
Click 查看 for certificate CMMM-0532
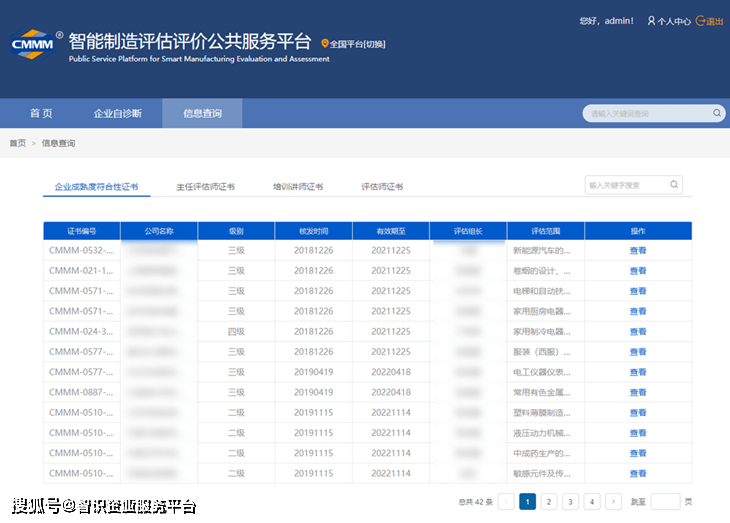[638, 251]
